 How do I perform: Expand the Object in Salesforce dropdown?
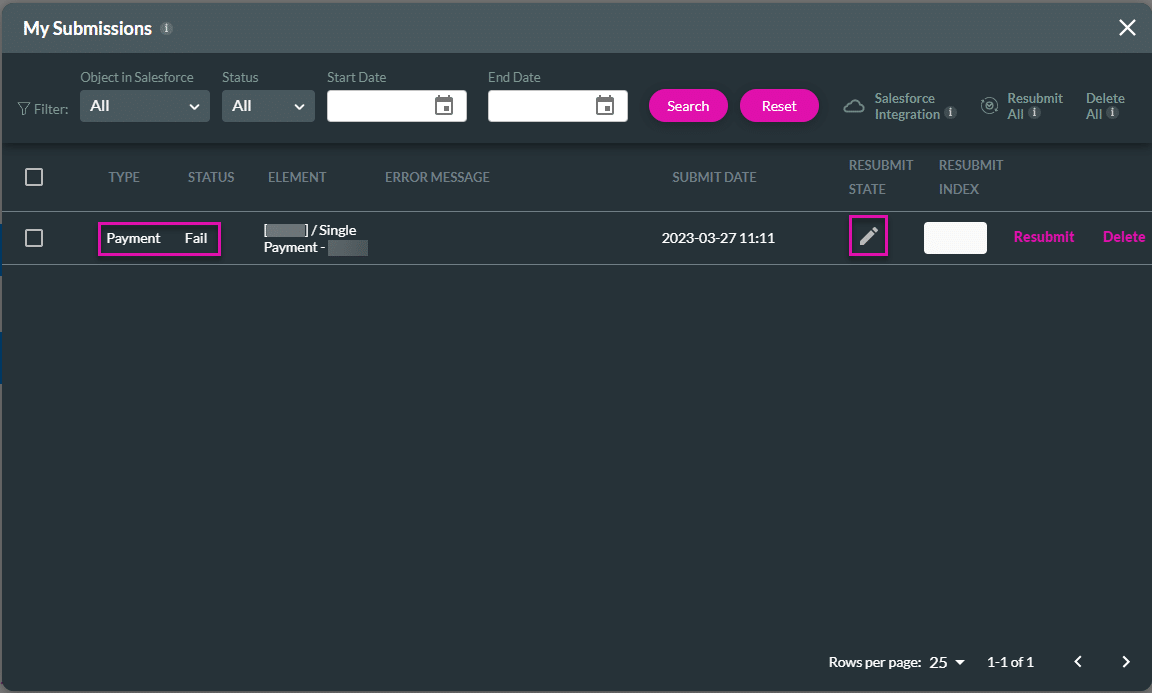coord(145,106)
